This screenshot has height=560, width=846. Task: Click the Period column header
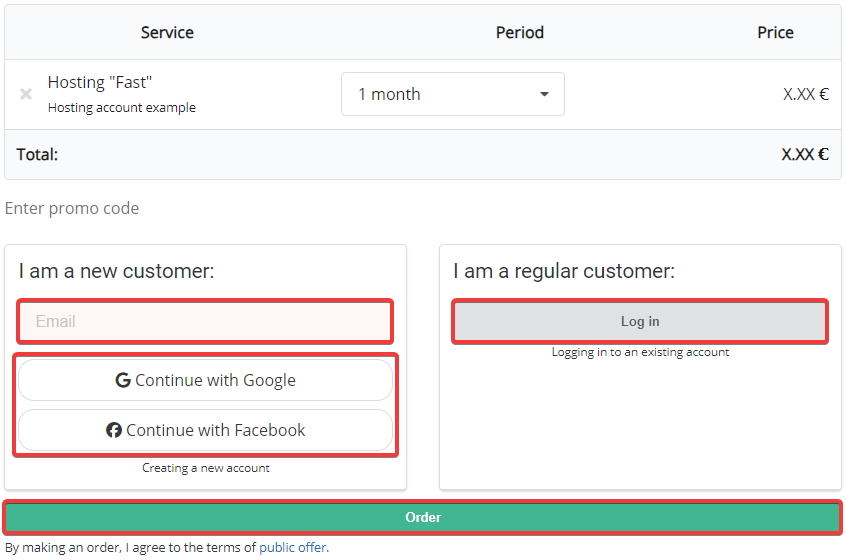click(520, 32)
